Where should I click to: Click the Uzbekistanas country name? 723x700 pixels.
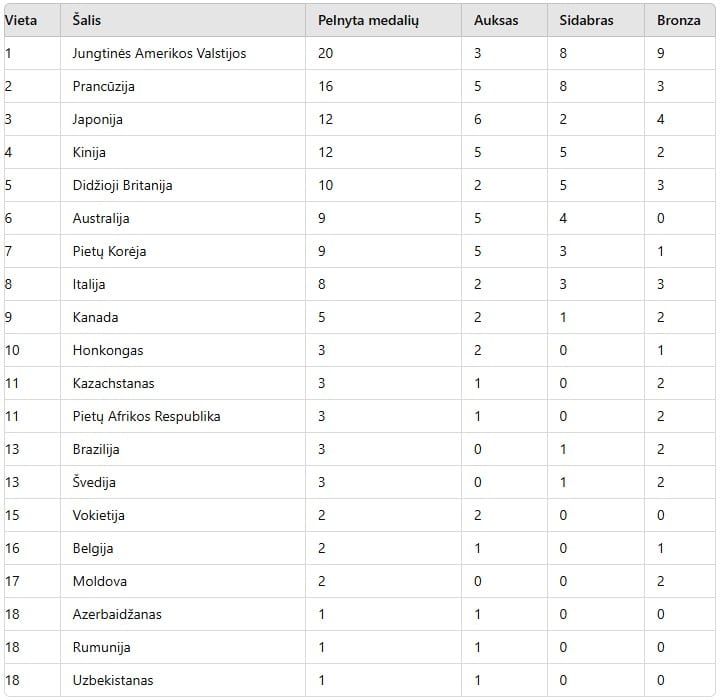pyautogui.click(x=113, y=681)
